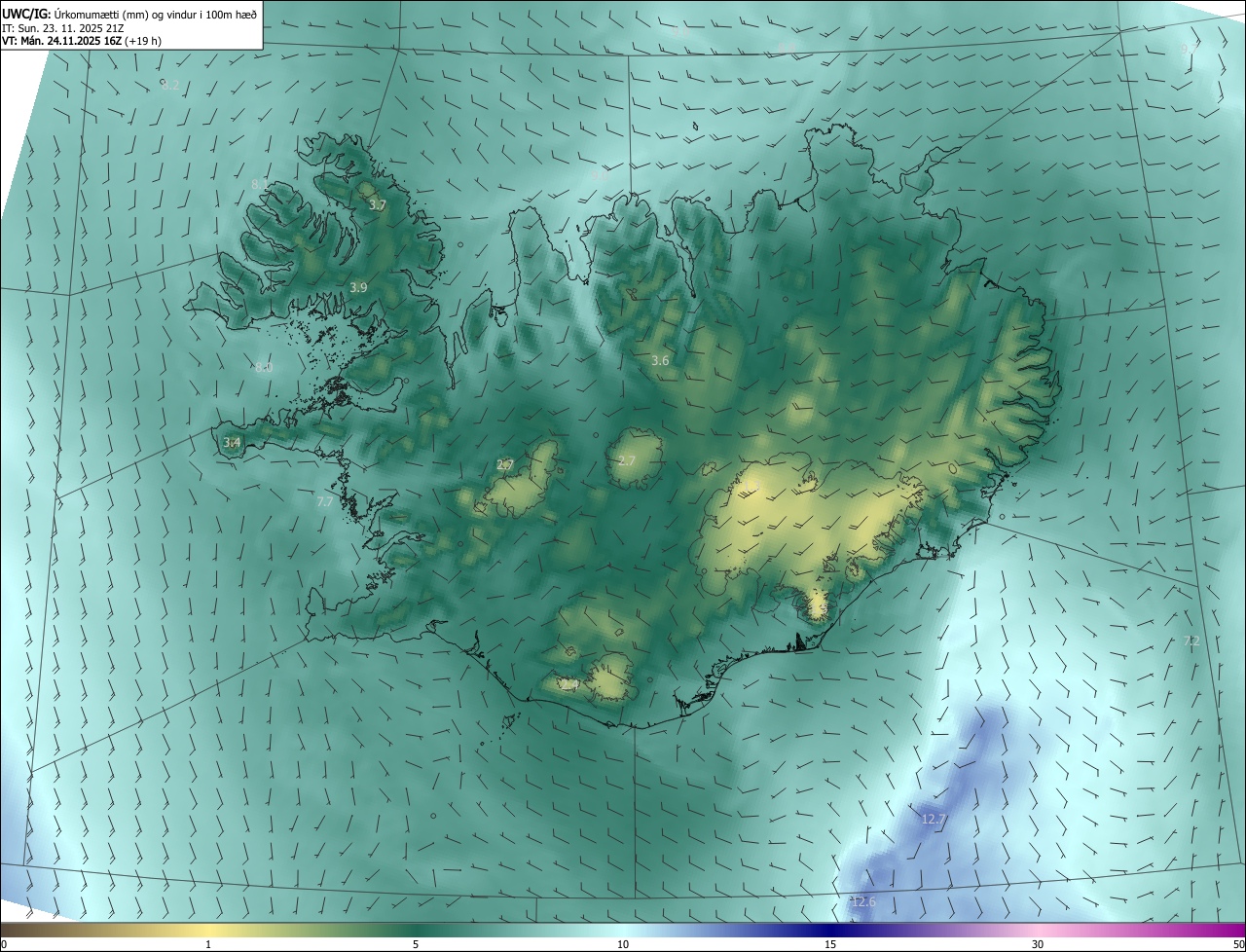Click the 10 tick on the color scale
Image resolution: width=1246 pixels, height=952 pixels.
[x=623, y=944]
